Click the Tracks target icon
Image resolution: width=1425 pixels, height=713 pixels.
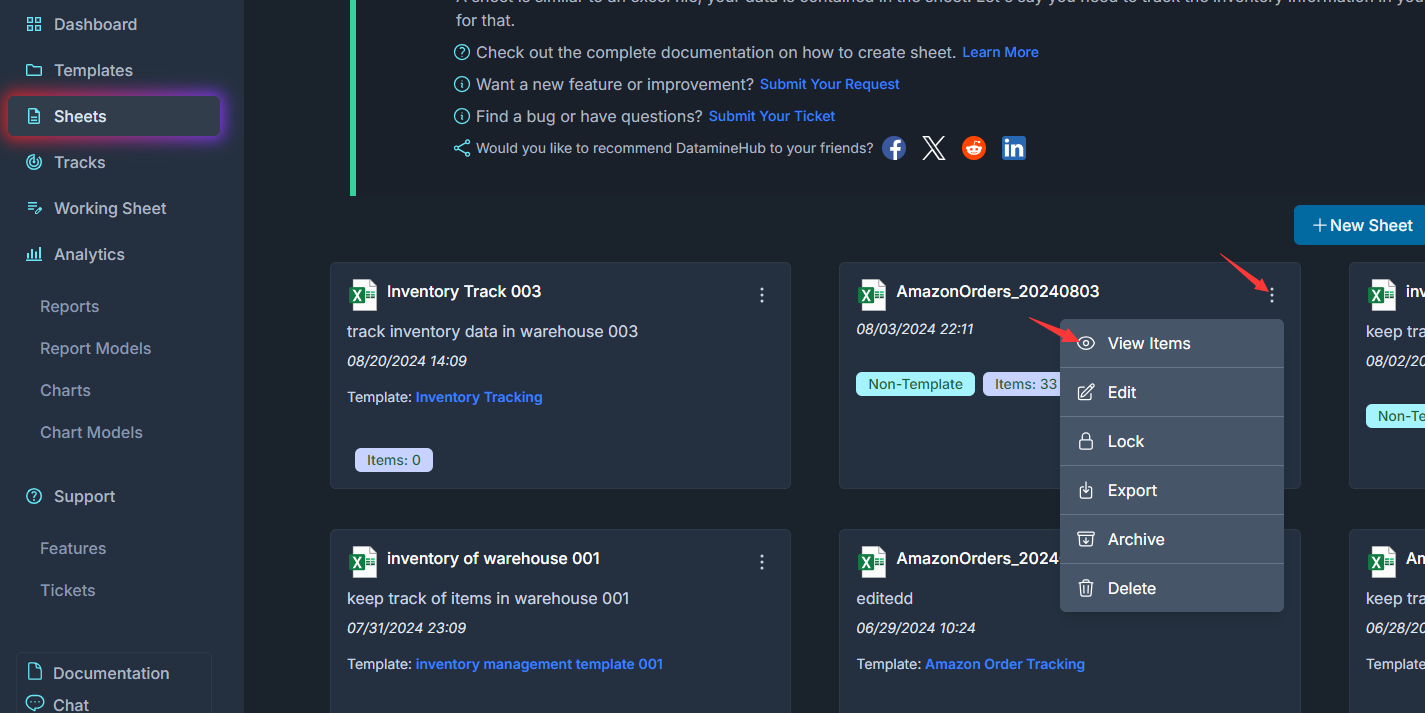(x=34, y=162)
